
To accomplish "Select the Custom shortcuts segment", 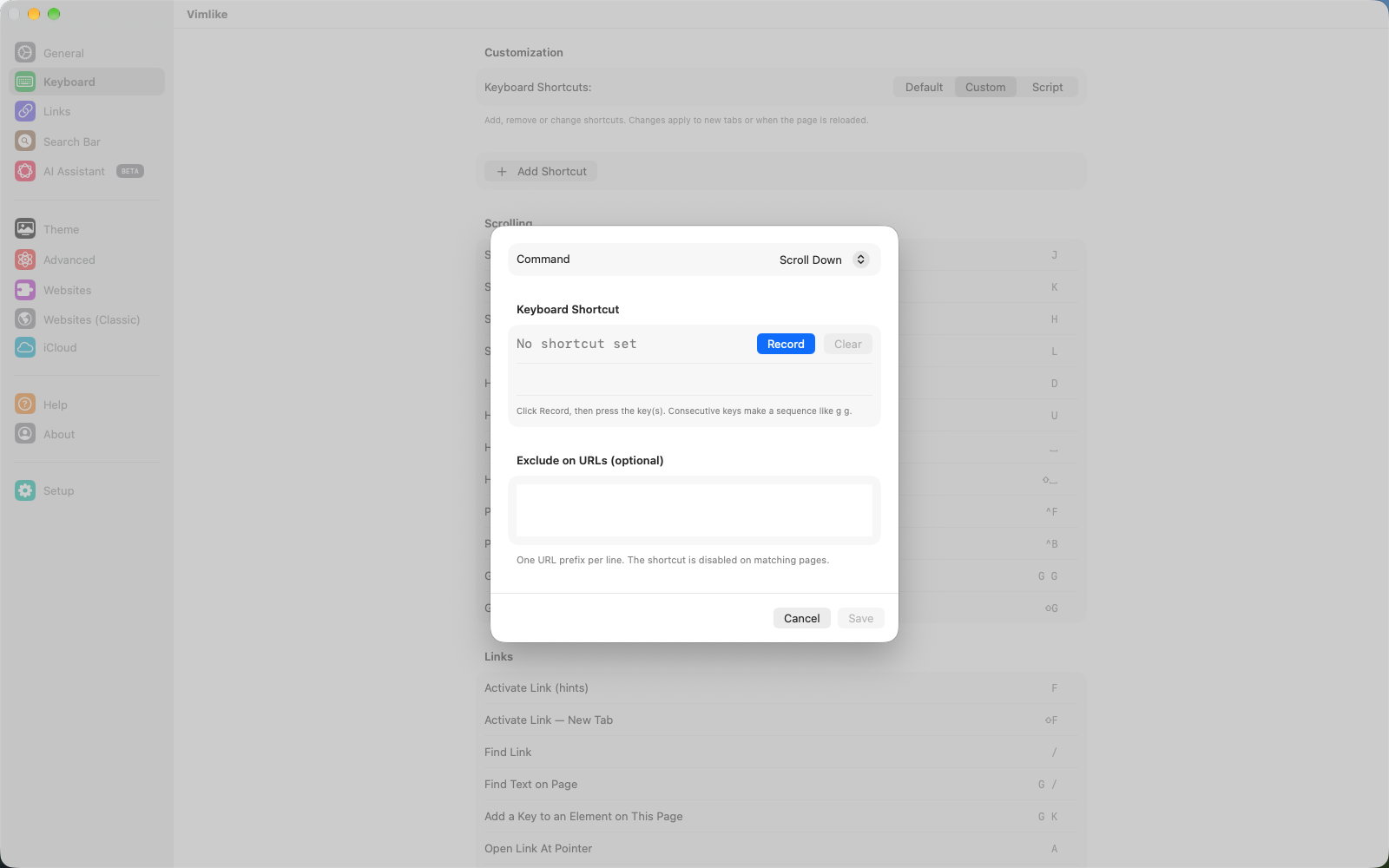I will [985, 88].
